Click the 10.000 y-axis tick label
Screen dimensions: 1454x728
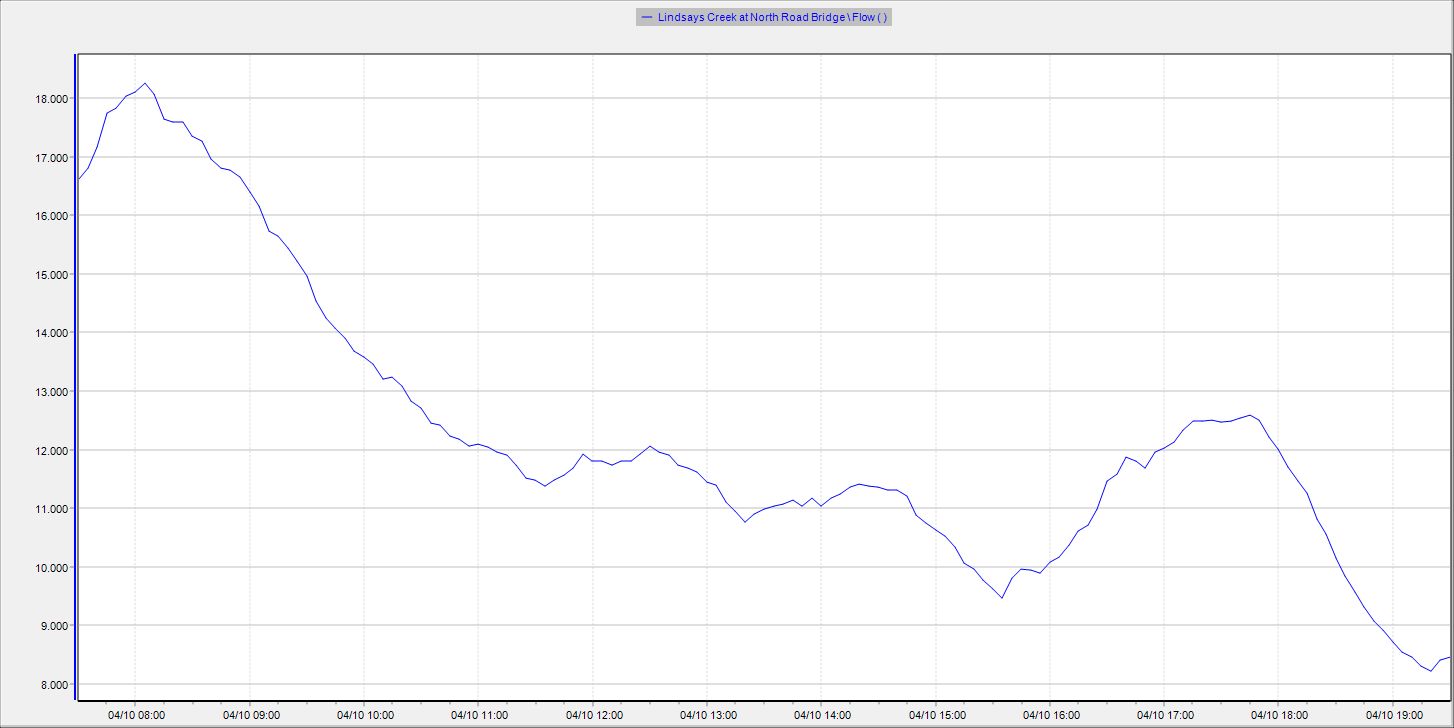coord(53,568)
